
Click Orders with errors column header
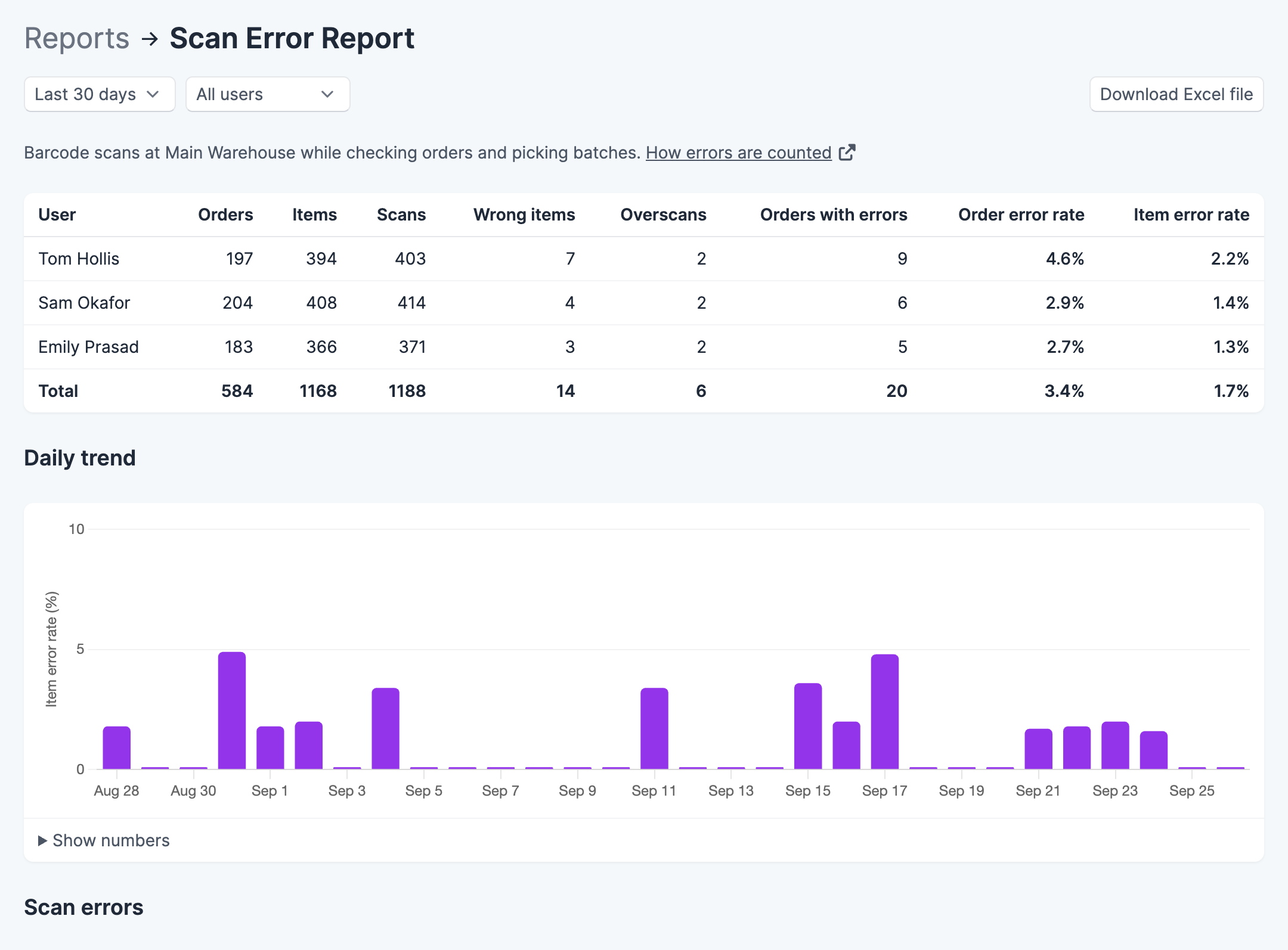(x=834, y=215)
